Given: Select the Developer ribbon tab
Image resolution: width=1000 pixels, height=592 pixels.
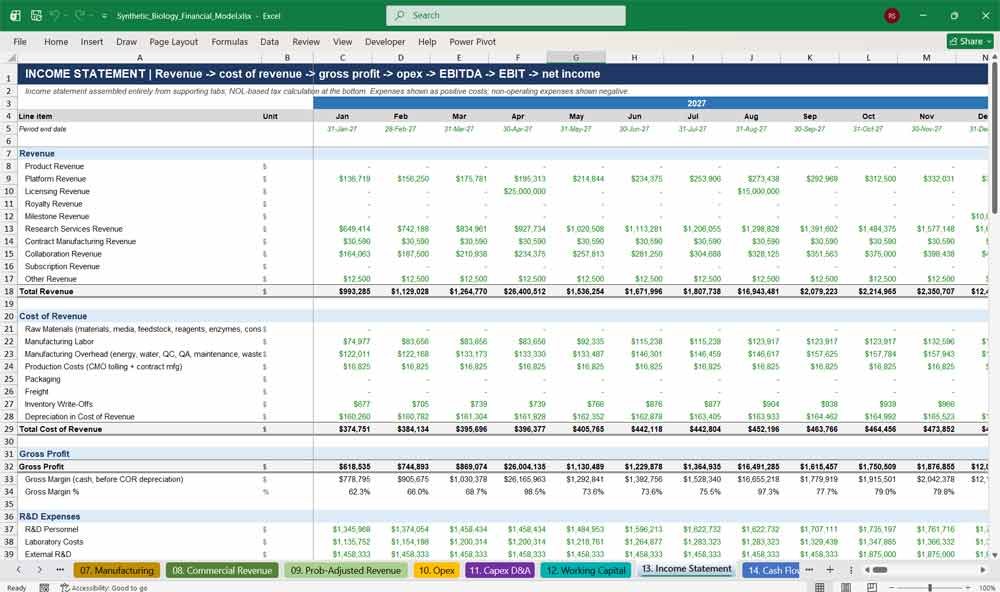Looking at the screenshot, I should coord(385,41).
